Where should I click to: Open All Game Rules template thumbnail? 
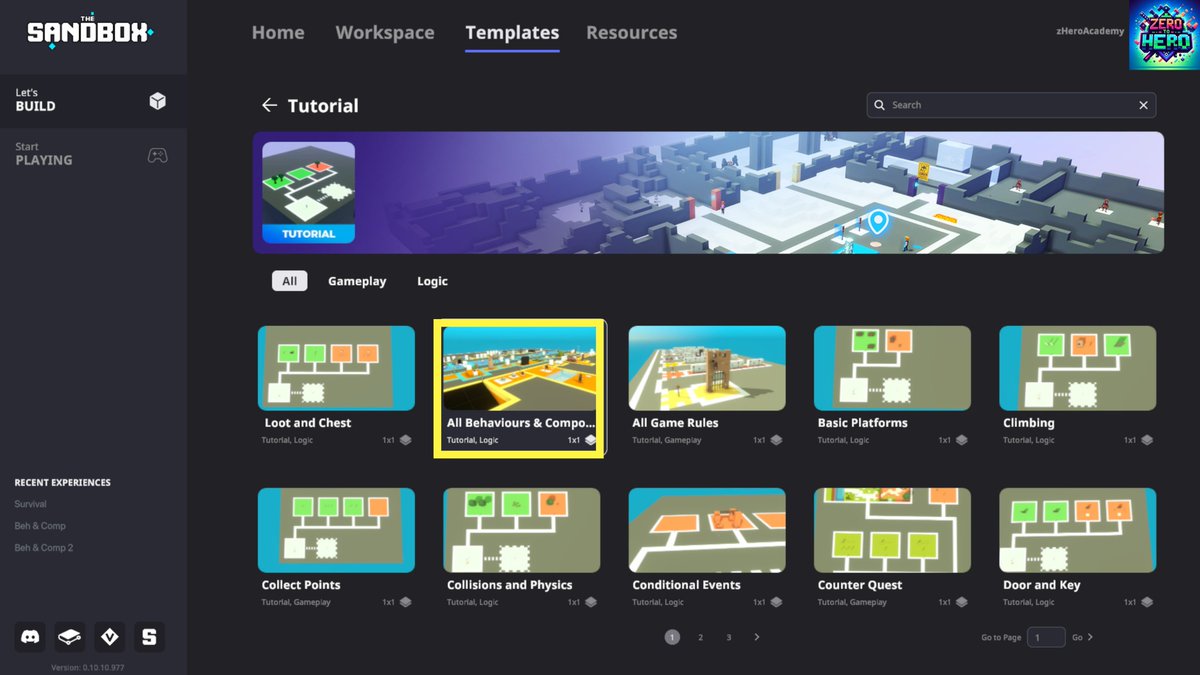click(707, 368)
